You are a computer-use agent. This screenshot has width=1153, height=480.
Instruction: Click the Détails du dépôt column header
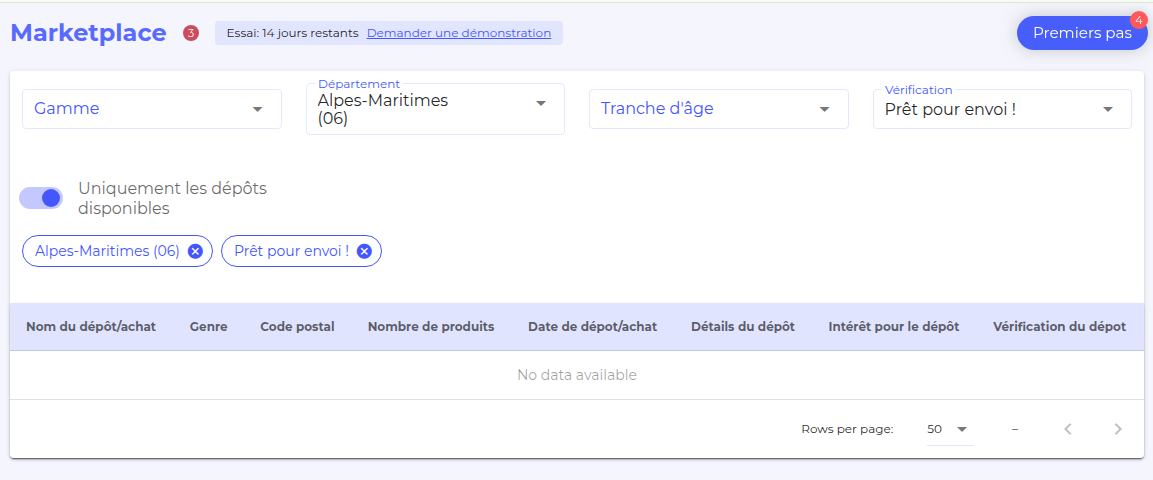pyautogui.click(x=743, y=326)
